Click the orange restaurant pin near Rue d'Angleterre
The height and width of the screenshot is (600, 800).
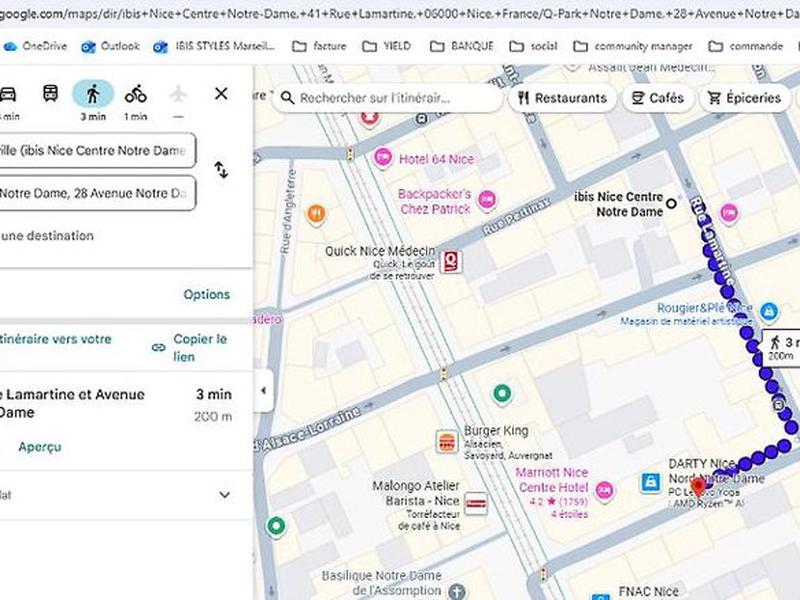[x=316, y=213]
